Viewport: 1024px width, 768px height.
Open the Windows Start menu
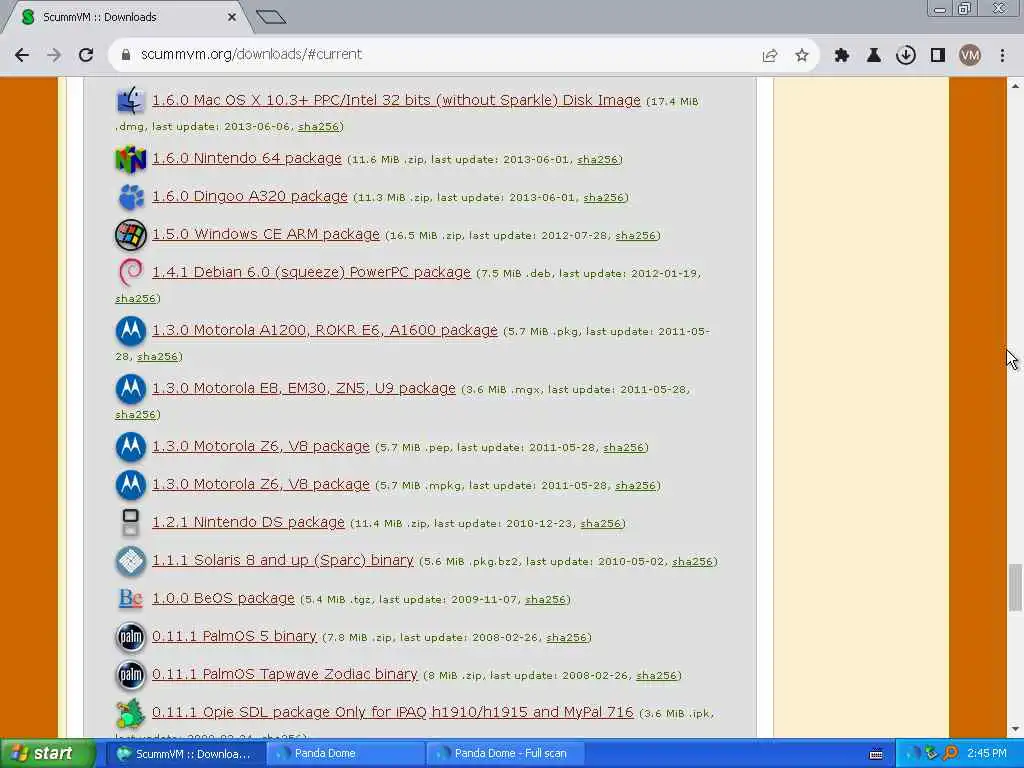[x=48, y=754]
